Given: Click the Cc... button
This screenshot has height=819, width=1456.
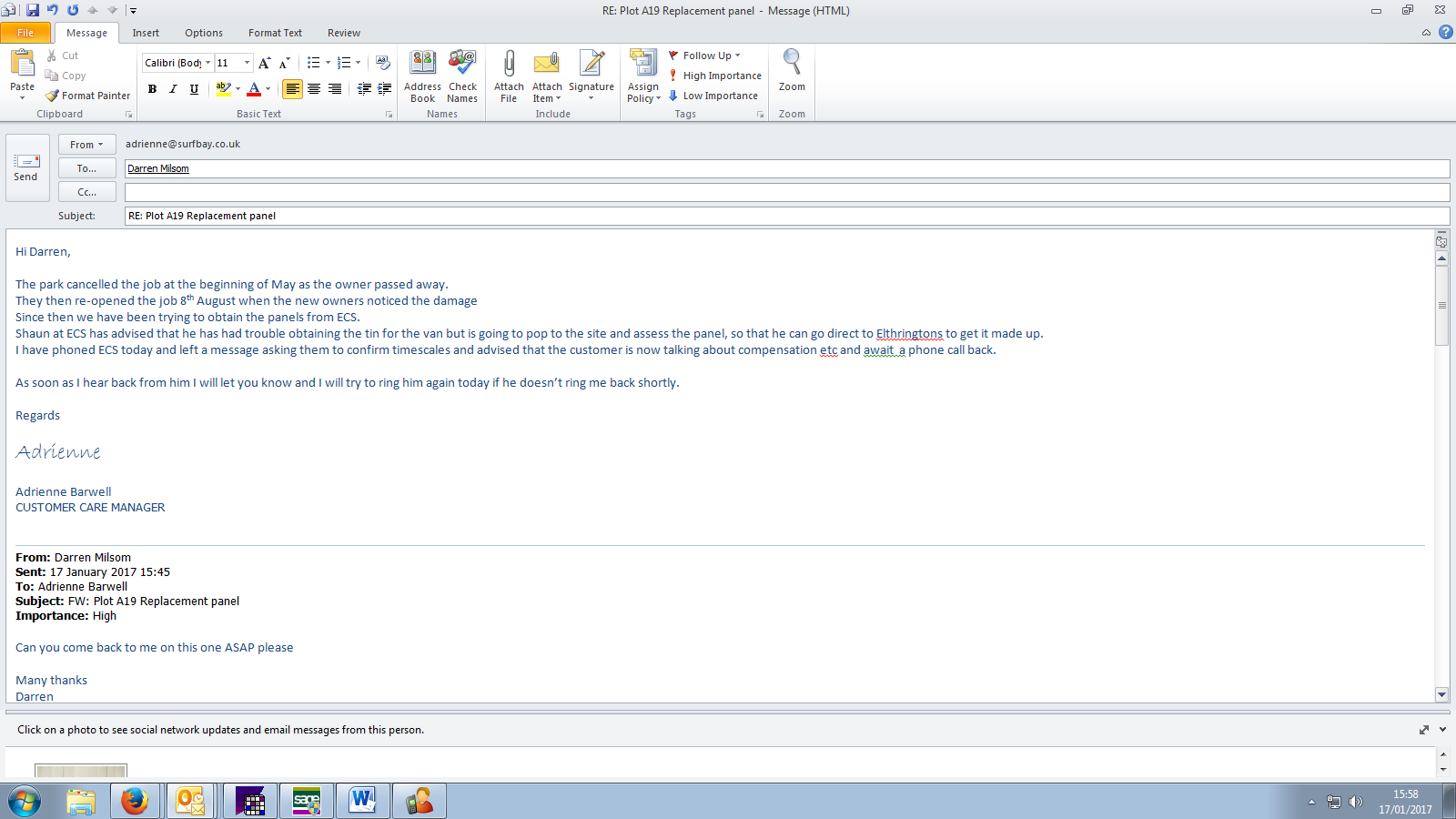Looking at the screenshot, I should click(86, 192).
